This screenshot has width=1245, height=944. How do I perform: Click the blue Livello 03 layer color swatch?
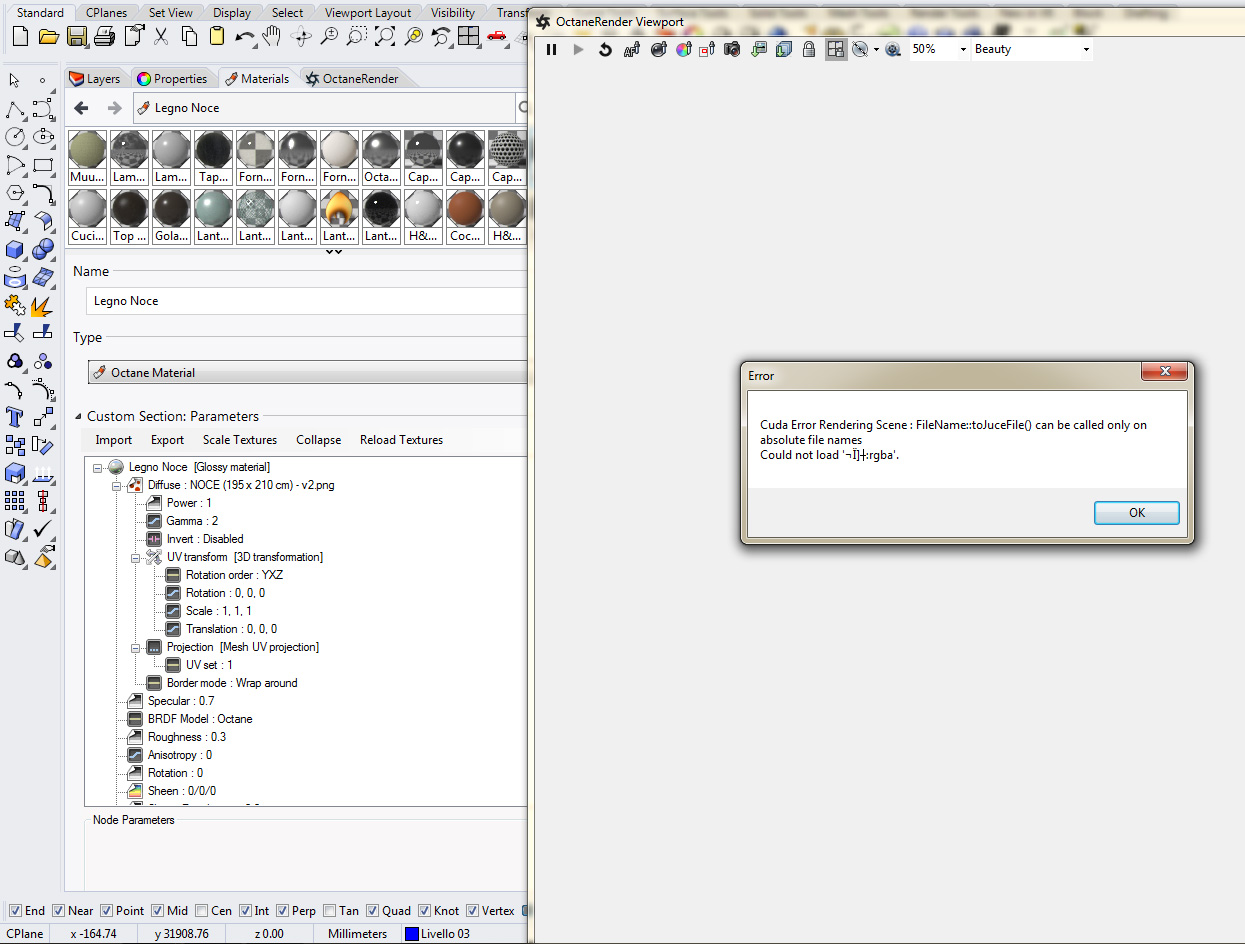411,934
